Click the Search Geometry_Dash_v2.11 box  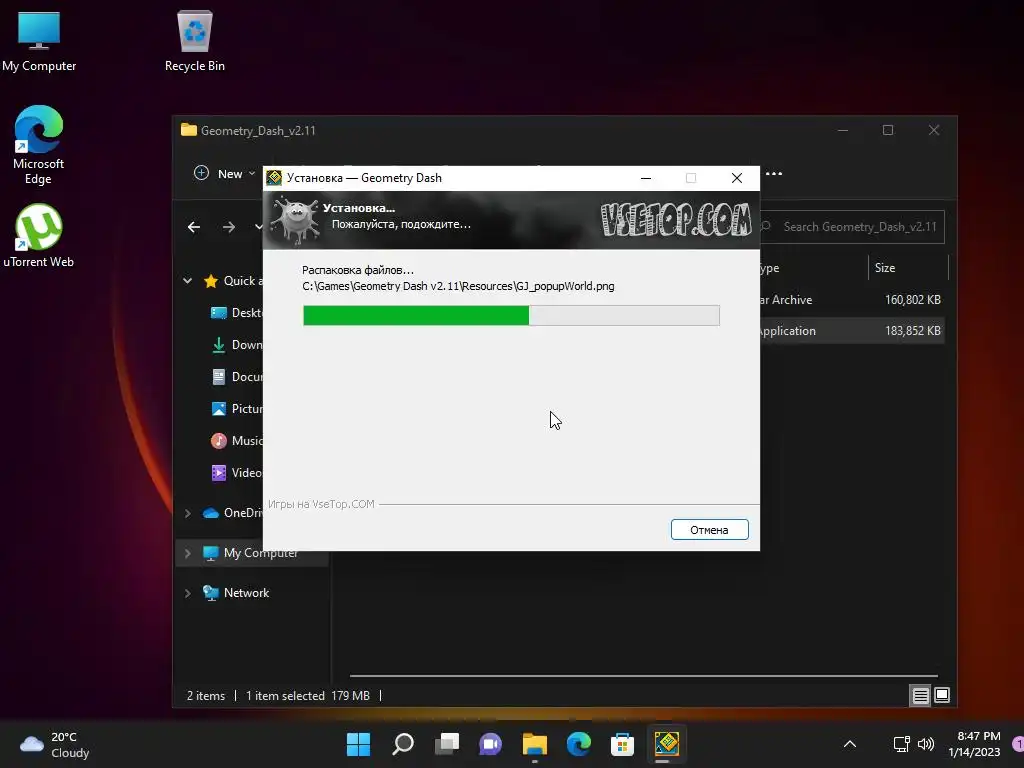pos(852,227)
